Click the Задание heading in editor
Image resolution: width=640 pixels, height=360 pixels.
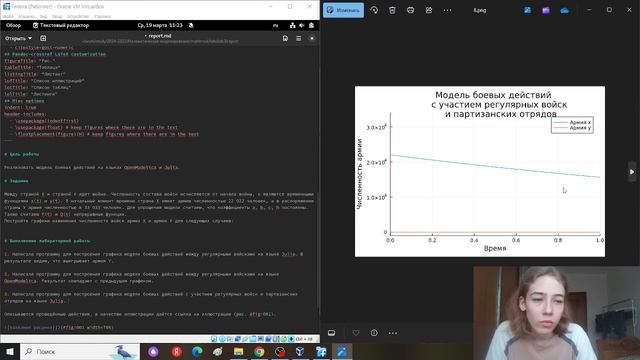tap(16, 181)
